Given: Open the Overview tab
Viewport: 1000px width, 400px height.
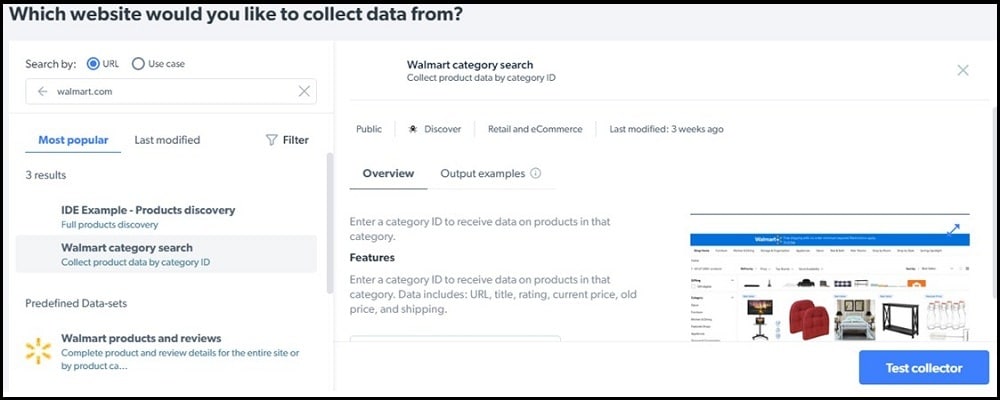Looking at the screenshot, I should pos(388,174).
